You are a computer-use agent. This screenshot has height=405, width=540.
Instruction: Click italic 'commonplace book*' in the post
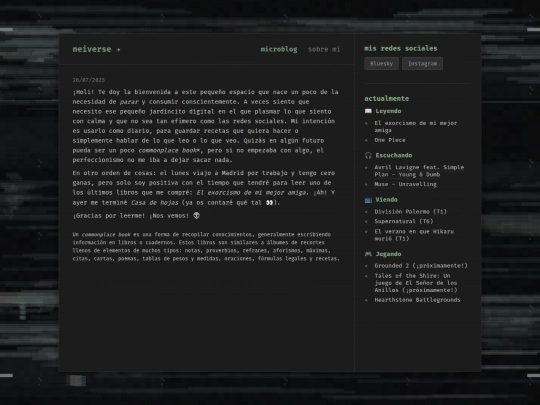click(169, 150)
